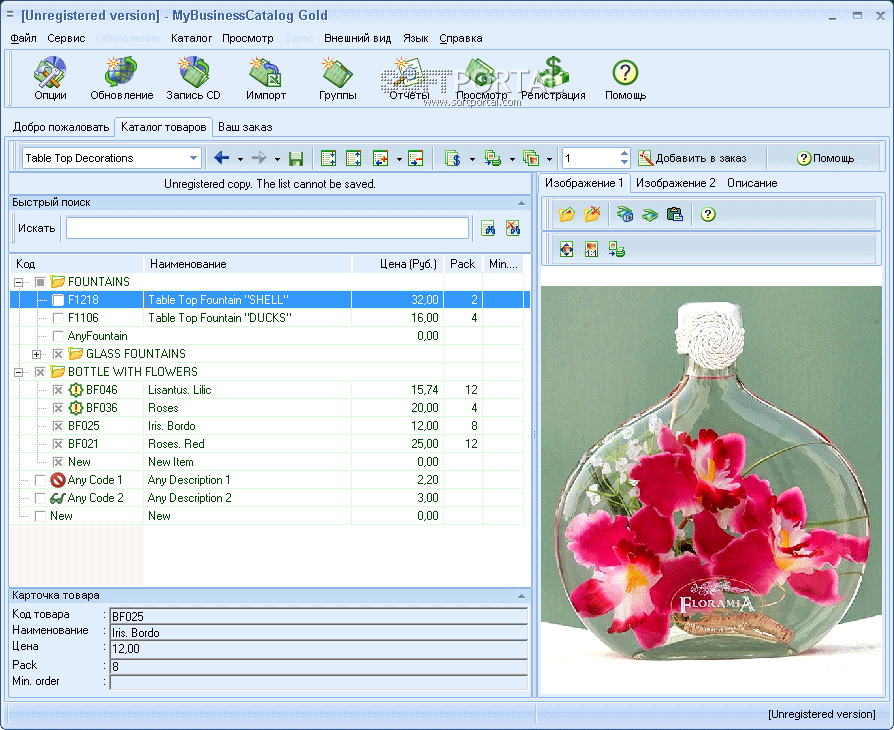
Task: Open the Сервис menu
Action: coord(66,38)
